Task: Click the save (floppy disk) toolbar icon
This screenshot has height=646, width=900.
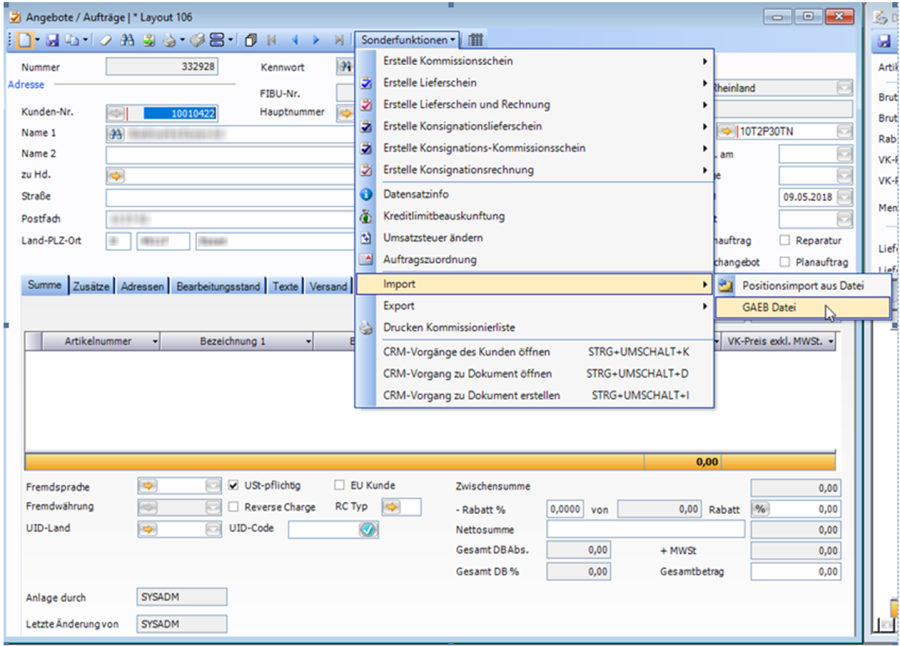Action: (53, 40)
